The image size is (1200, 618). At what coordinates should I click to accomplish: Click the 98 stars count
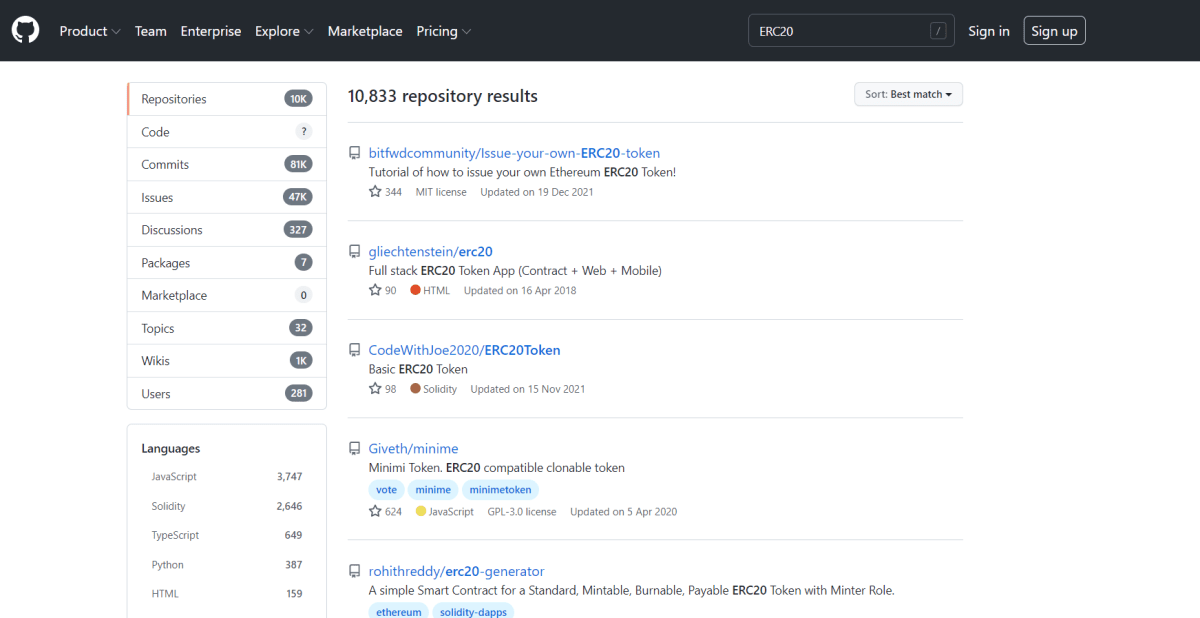[382, 389]
